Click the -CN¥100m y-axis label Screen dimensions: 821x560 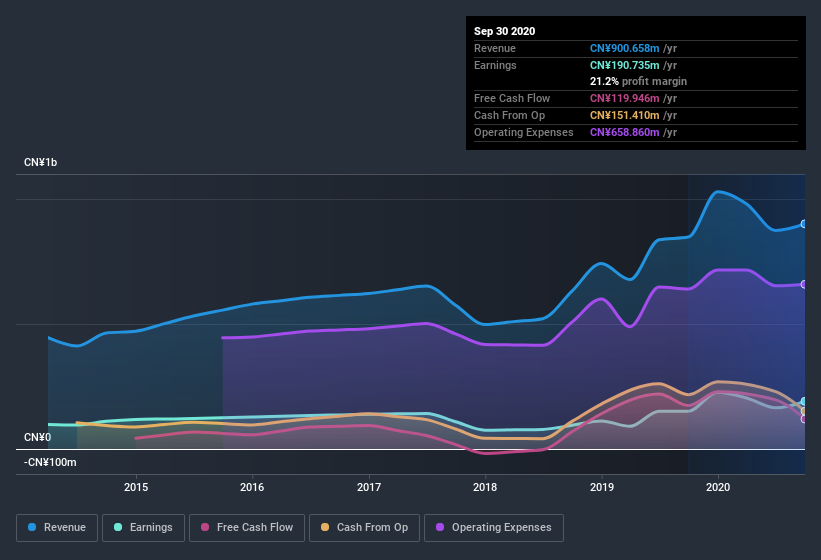(x=50, y=462)
